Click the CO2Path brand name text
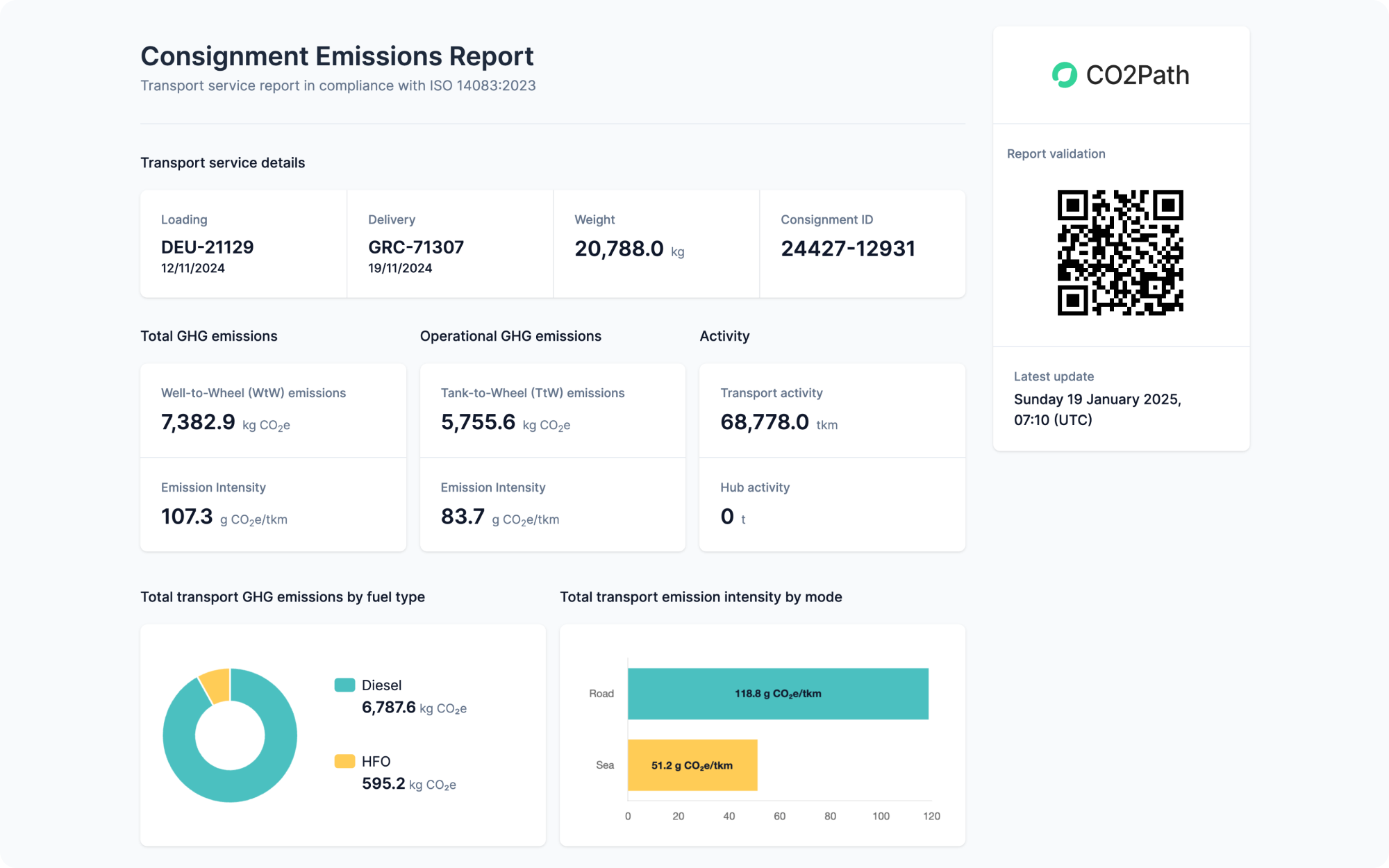 1137,75
